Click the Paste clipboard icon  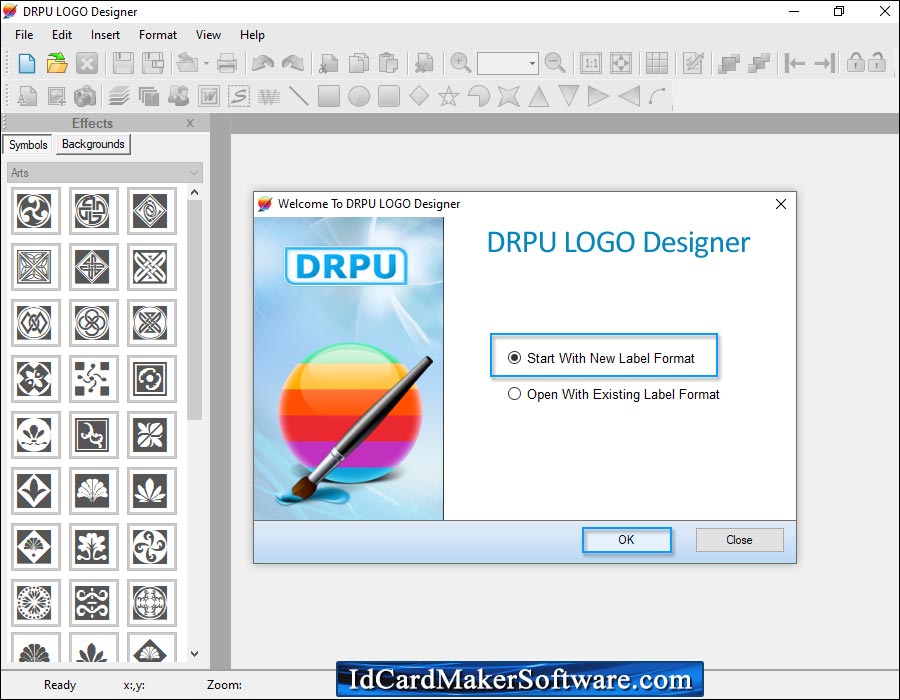389,63
